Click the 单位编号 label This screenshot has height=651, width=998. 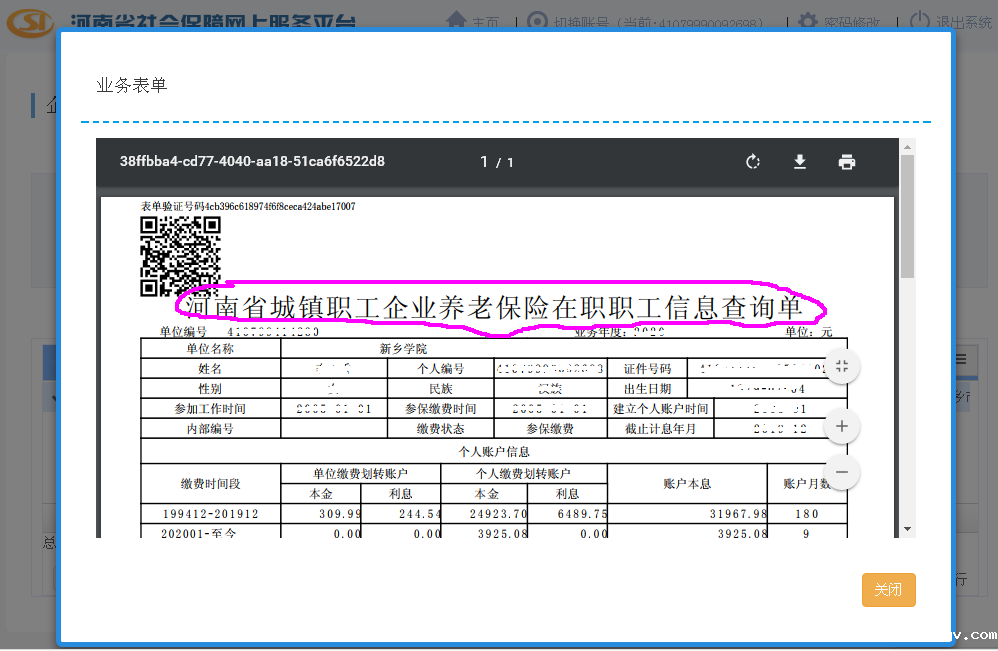tap(183, 332)
